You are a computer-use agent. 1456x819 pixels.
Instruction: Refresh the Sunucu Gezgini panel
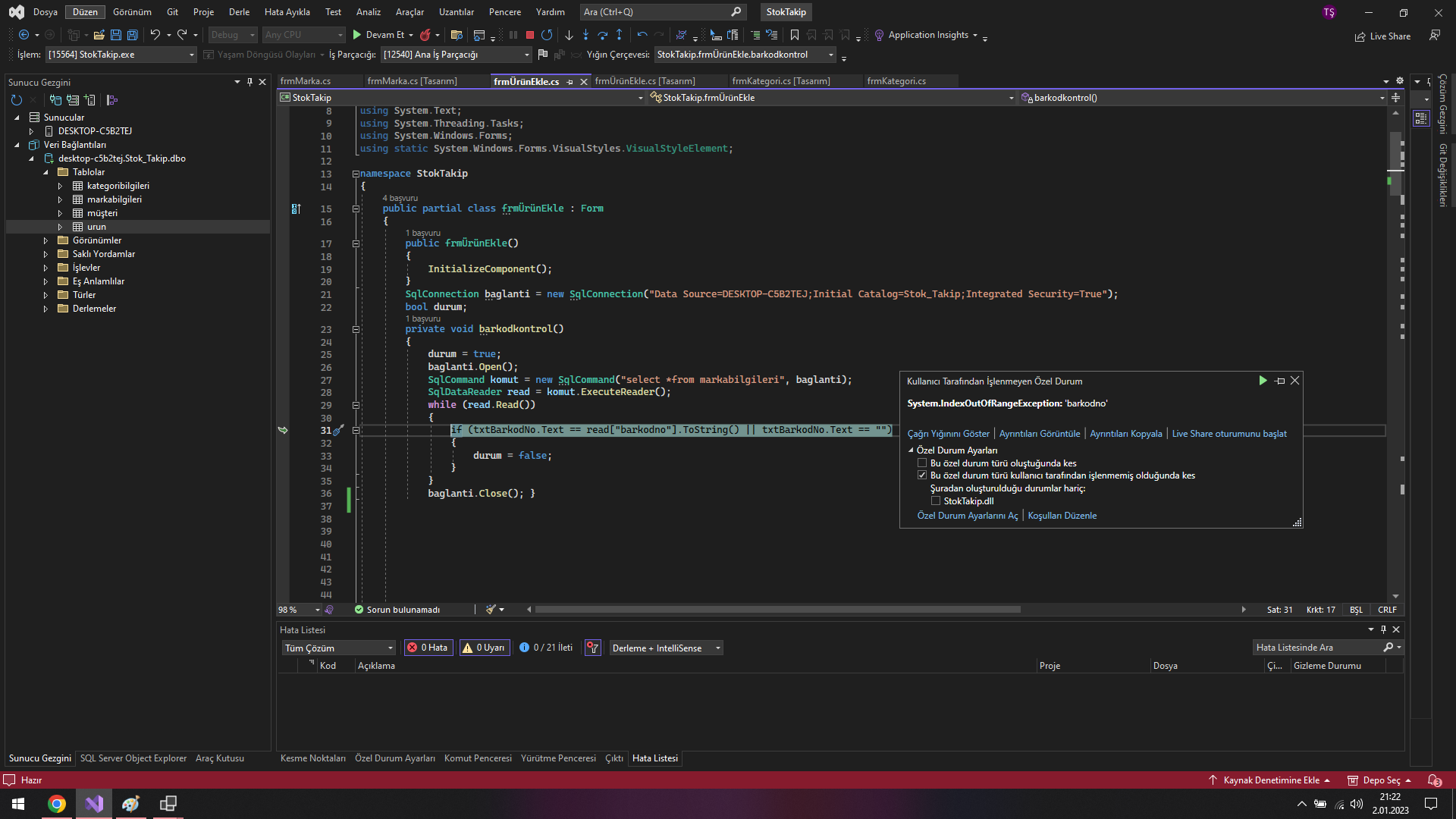click(17, 100)
